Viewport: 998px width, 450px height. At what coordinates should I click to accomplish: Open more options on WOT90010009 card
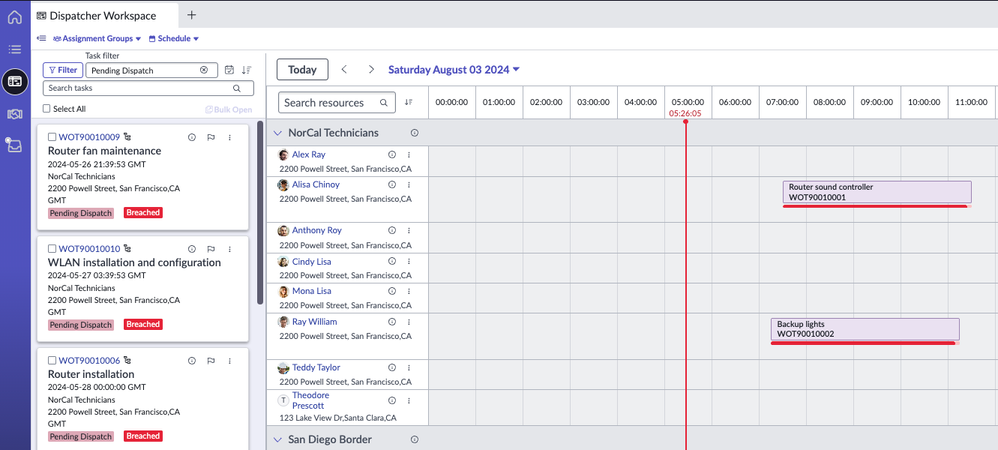point(230,137)
